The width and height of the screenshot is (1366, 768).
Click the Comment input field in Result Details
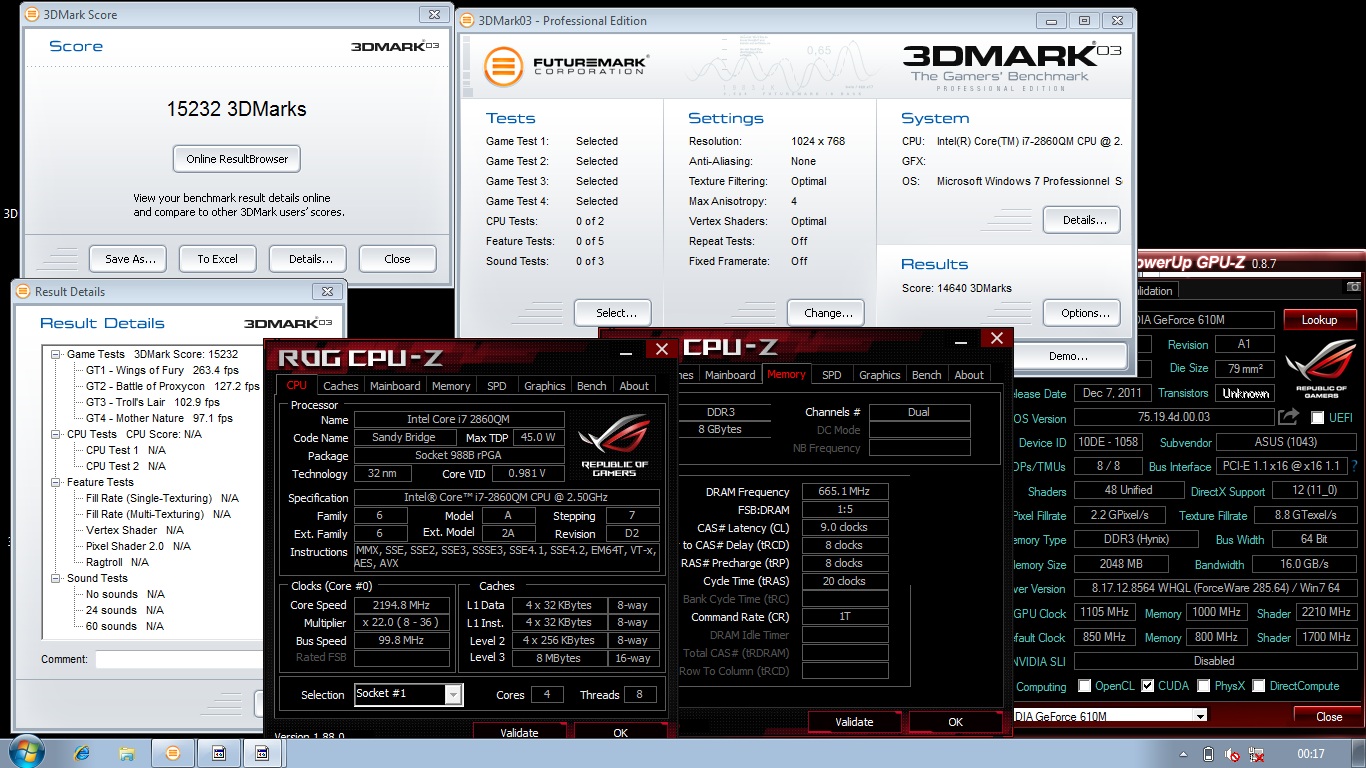click(179, 660)
